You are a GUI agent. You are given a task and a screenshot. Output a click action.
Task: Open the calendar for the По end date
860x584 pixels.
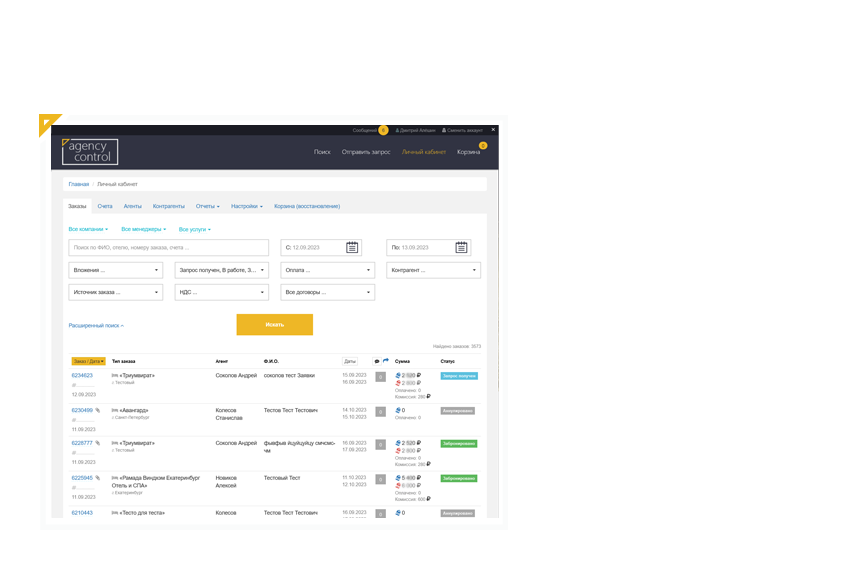click(x=461, y=247)
